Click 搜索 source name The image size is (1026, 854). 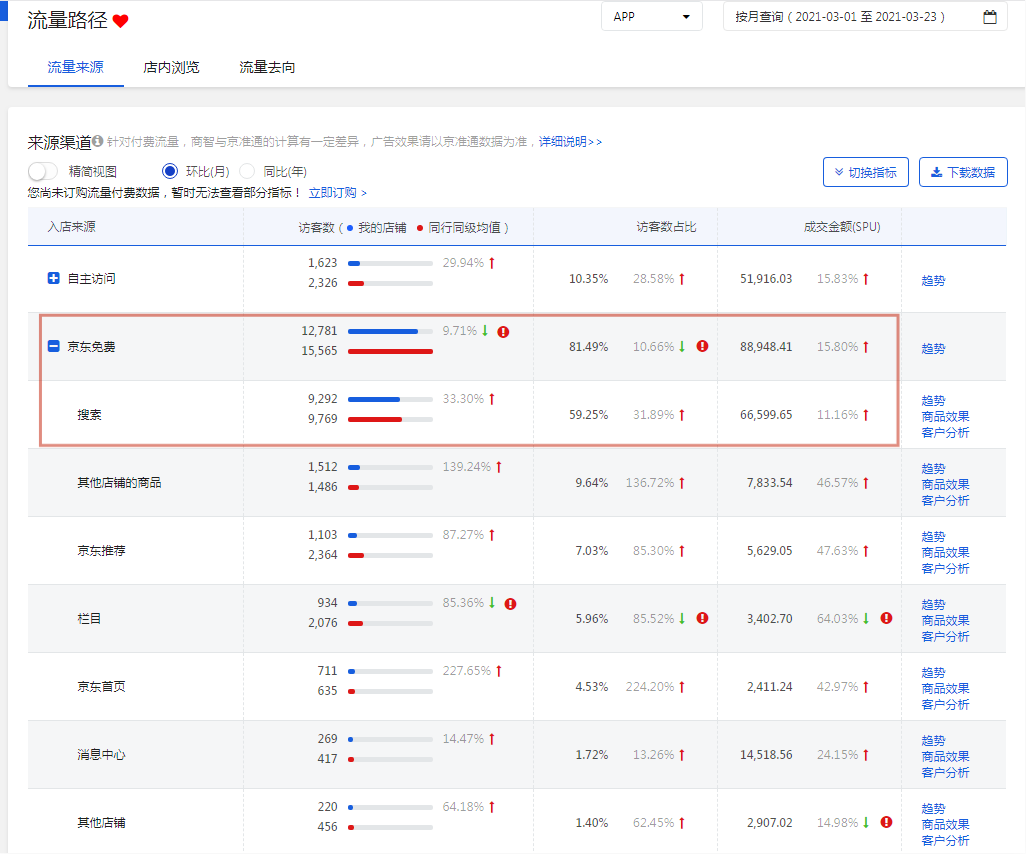tap(90, 415)
